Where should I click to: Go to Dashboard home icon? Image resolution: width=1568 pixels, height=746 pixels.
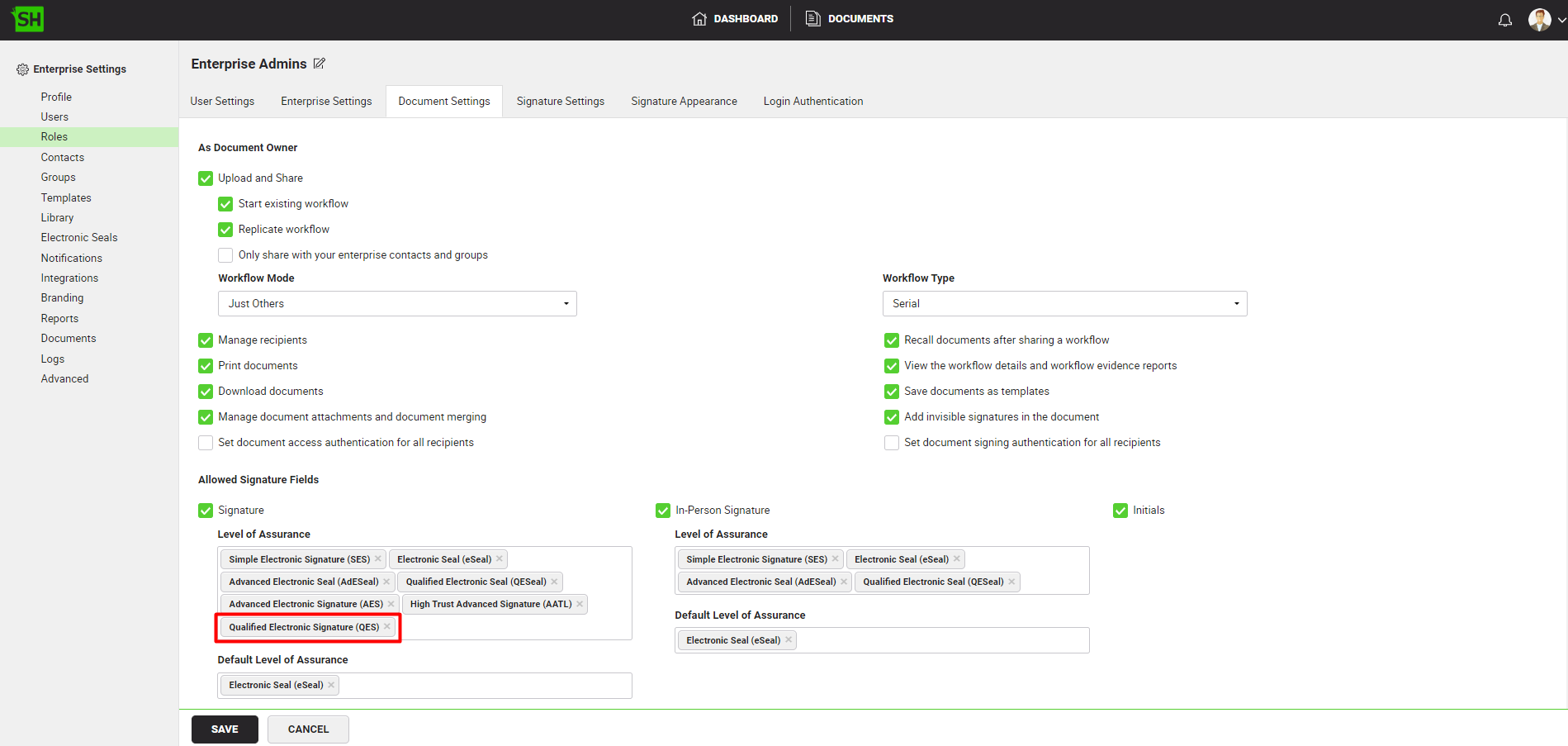click(x=699, y=19)
